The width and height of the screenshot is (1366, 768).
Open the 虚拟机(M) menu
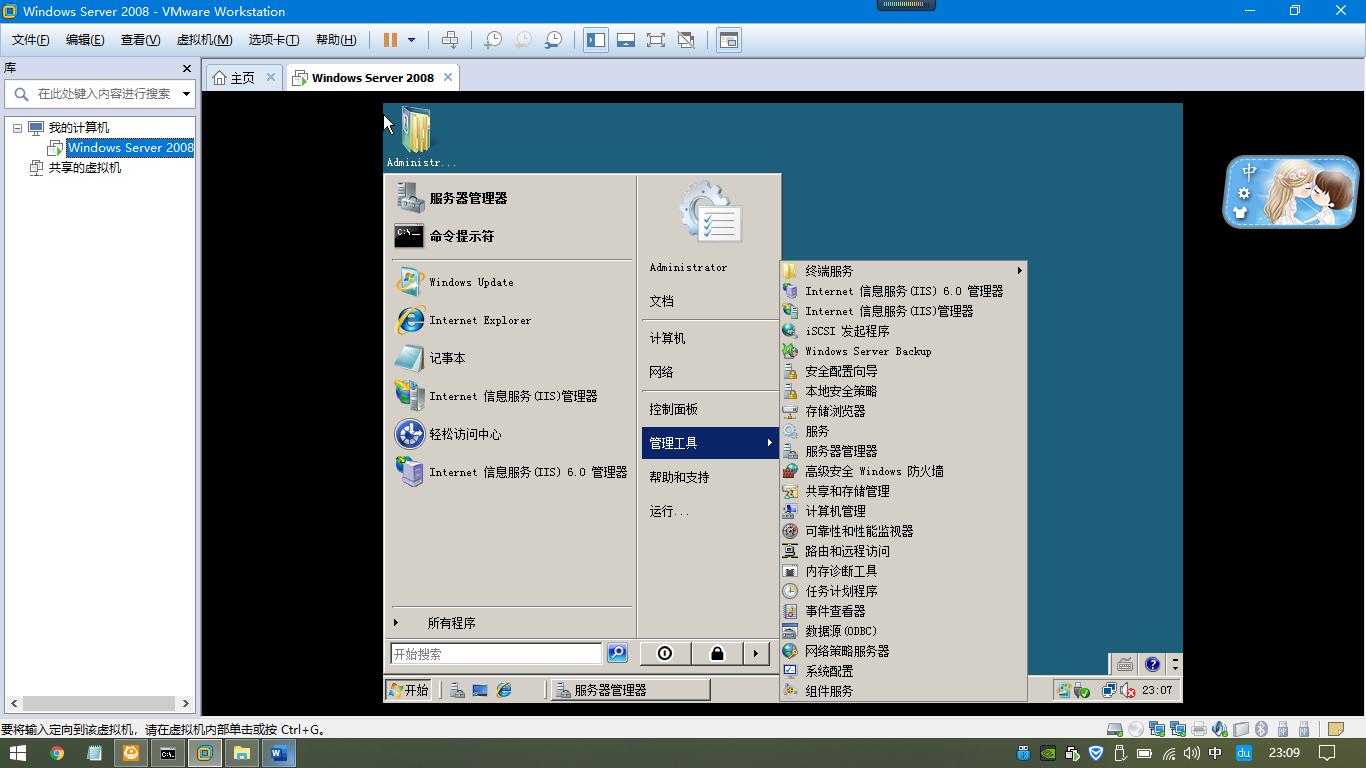(204, 40)
